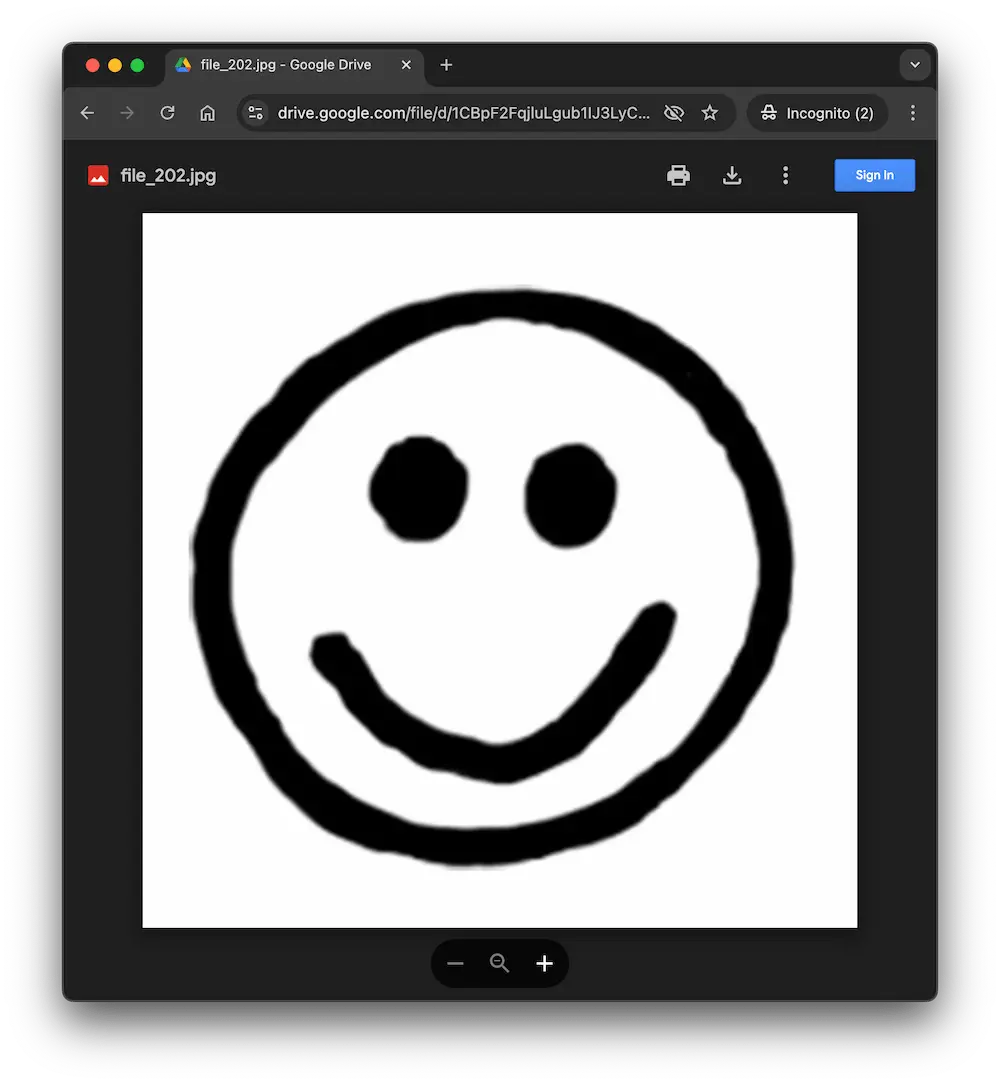Reload the page
This screenshot has height=1084, width=1000.
167,113
